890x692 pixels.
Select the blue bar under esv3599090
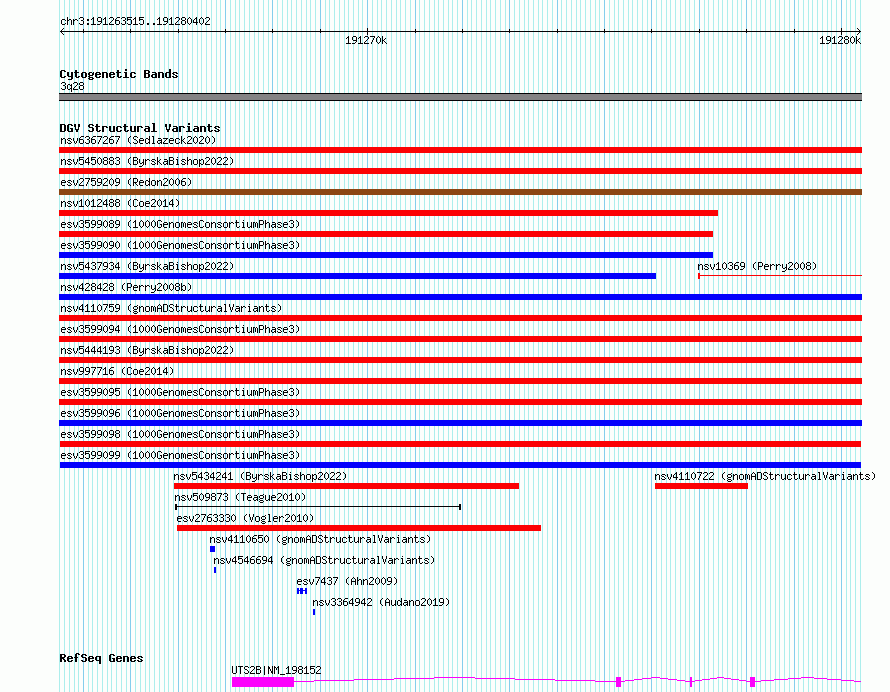click(x=386, y=255)
